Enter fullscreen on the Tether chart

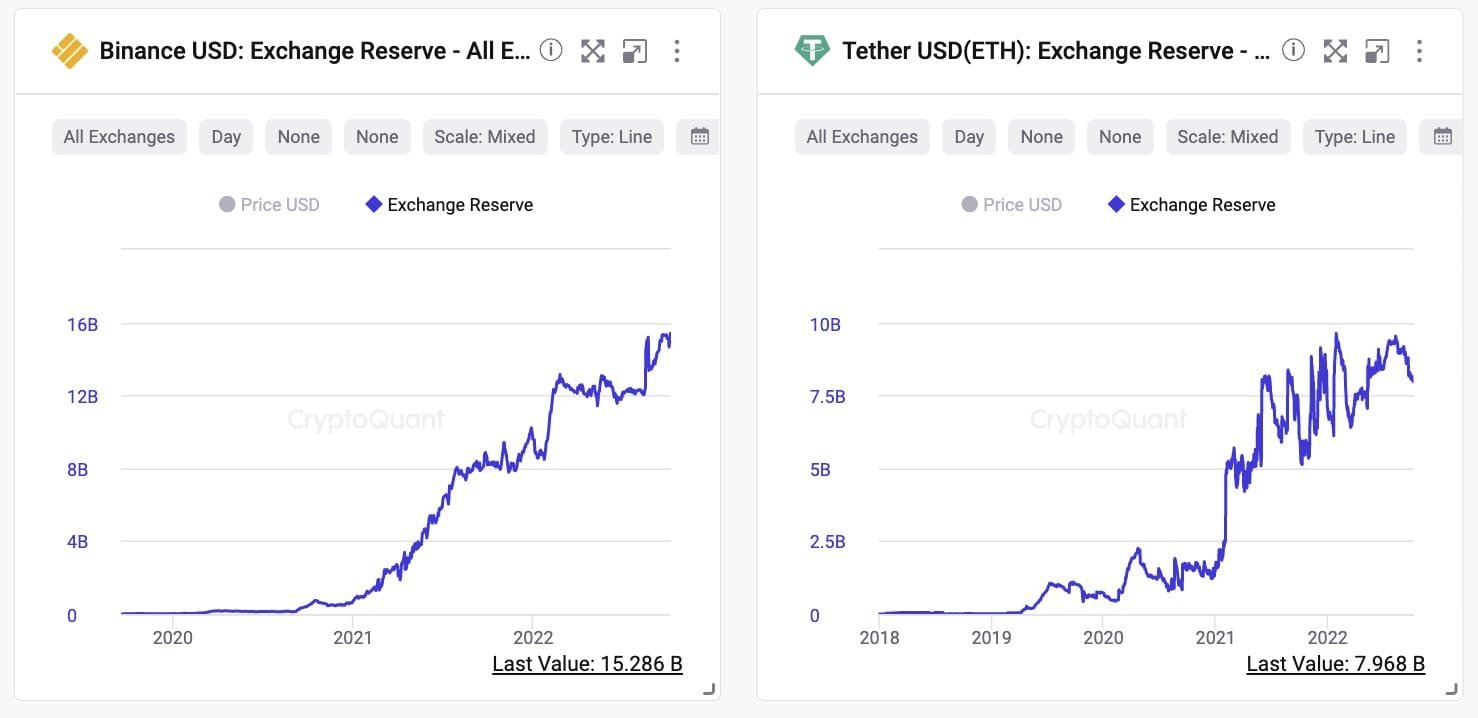coord(1335,50)
